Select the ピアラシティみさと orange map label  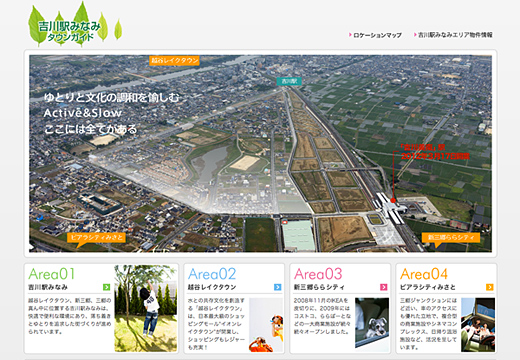pos(96,238)
